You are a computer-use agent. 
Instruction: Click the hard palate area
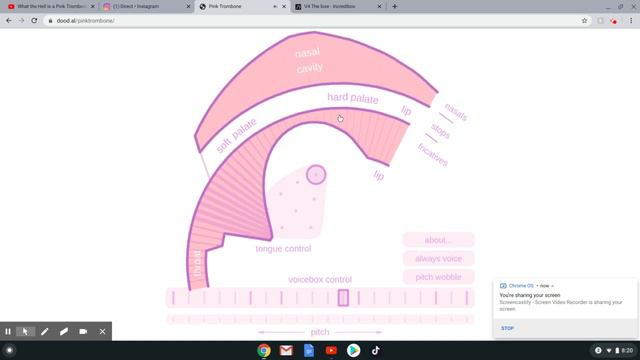click(x=353, y=98)
